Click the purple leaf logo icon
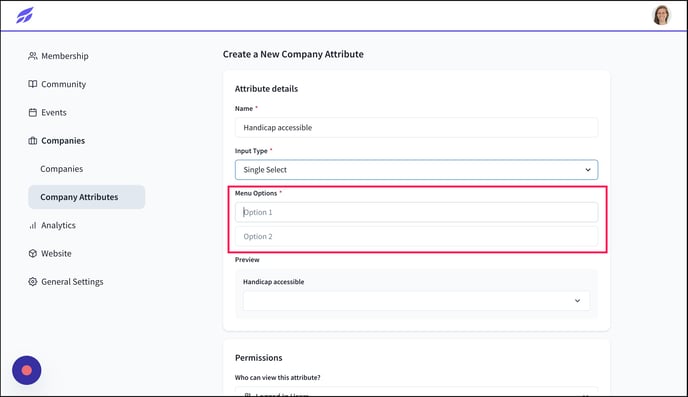Image resolution: width=688 pixels, height=397 pixels. pyautogui.click(x=25, y=15)
